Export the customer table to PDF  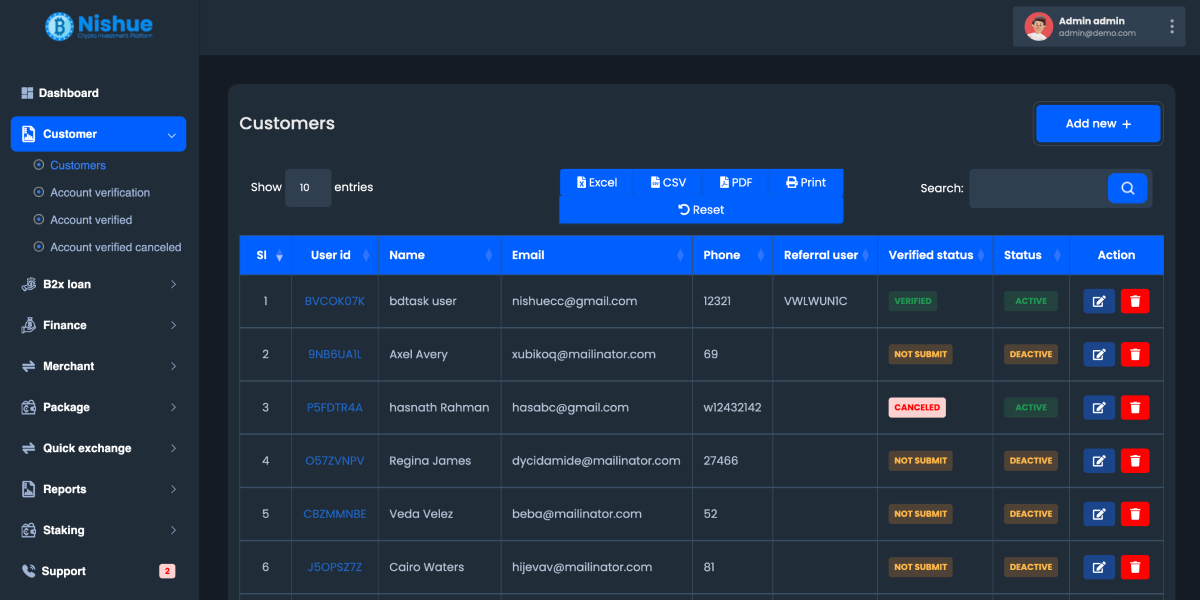[735, 182]
